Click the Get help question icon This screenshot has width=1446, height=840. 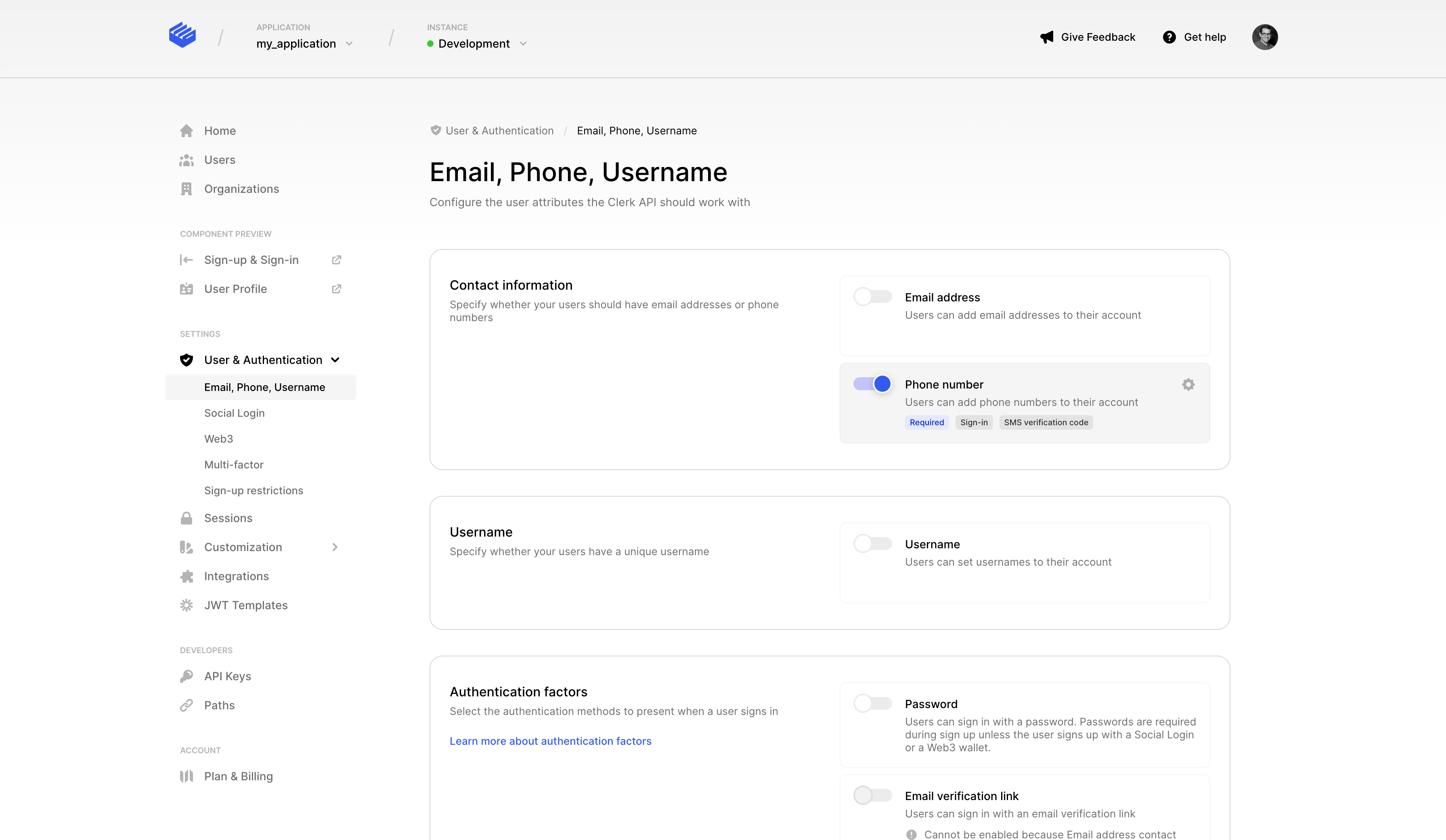[x=1169, y=37]
